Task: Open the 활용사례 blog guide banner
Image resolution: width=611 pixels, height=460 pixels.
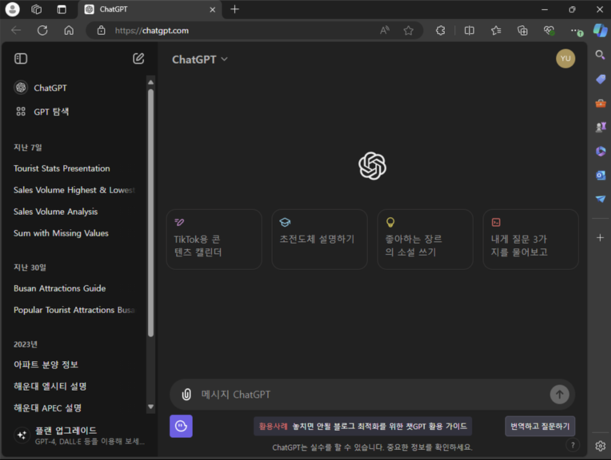Action: point(363,426)
